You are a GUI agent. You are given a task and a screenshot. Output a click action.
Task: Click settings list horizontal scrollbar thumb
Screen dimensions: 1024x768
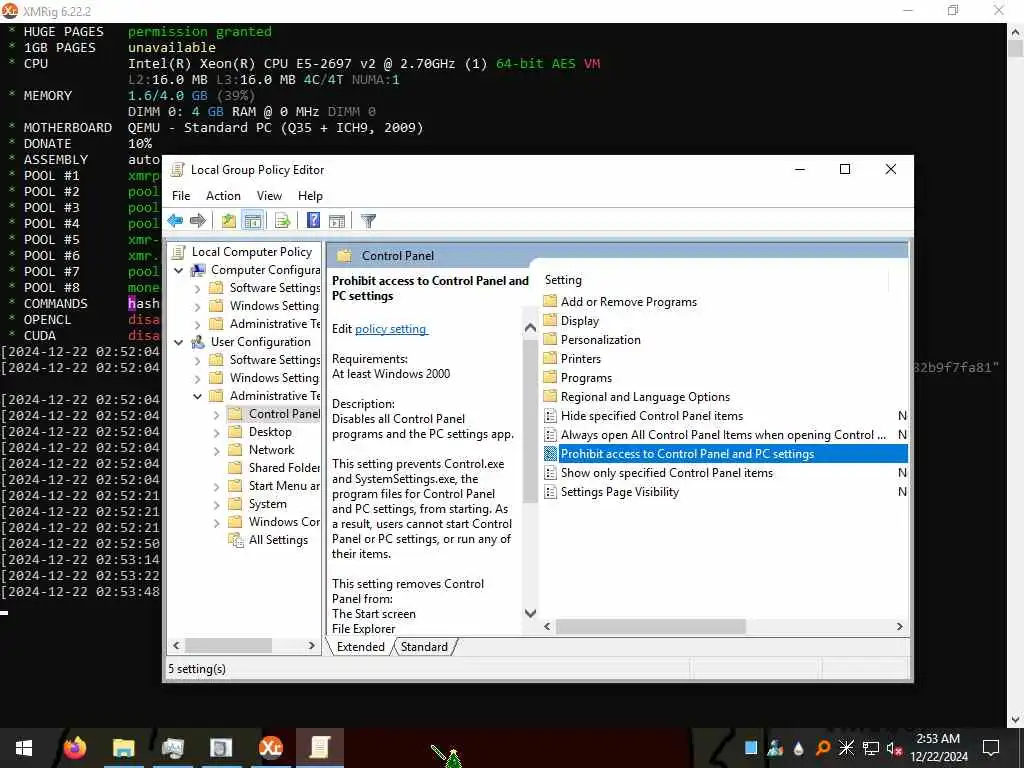click(x=650, y=627)
